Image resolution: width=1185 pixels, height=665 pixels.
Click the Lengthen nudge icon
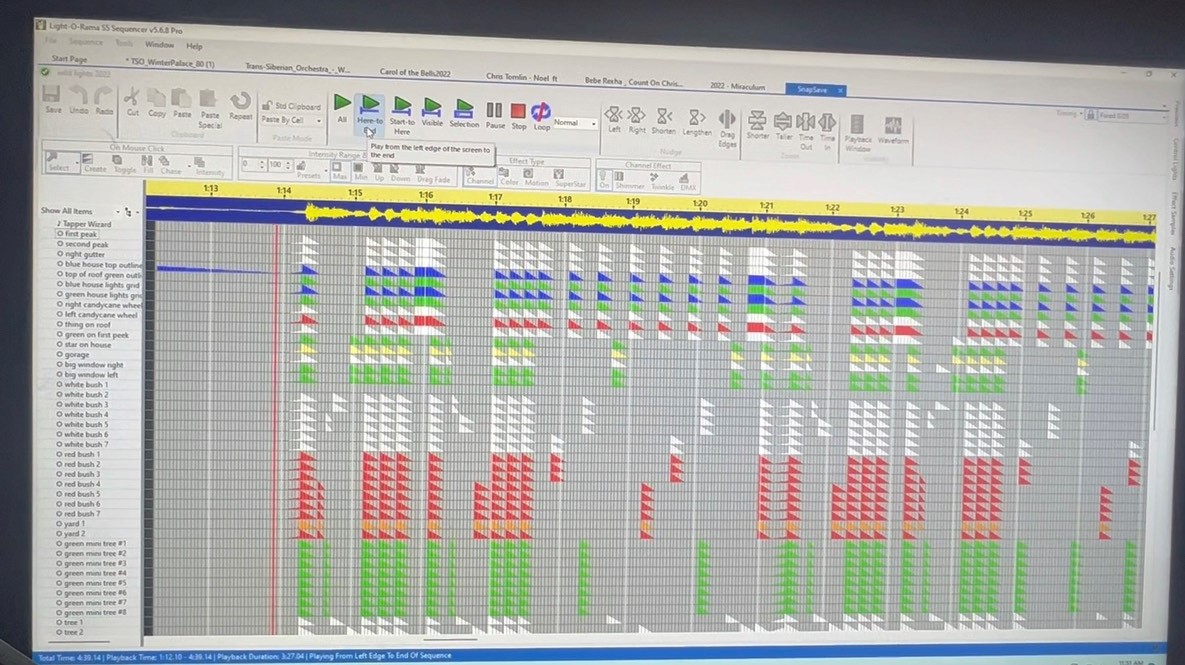[x=697, y=122]
